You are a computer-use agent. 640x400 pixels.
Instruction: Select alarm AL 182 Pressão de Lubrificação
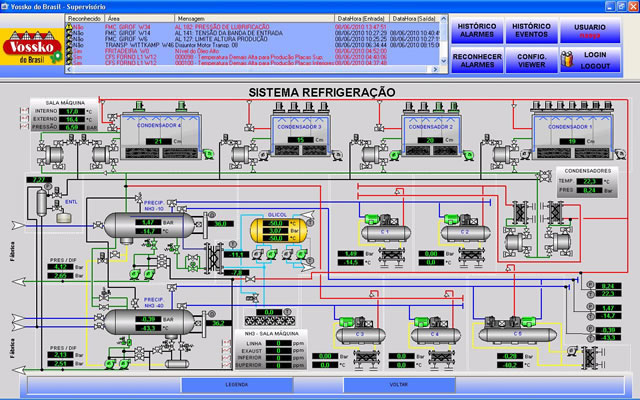253,27
